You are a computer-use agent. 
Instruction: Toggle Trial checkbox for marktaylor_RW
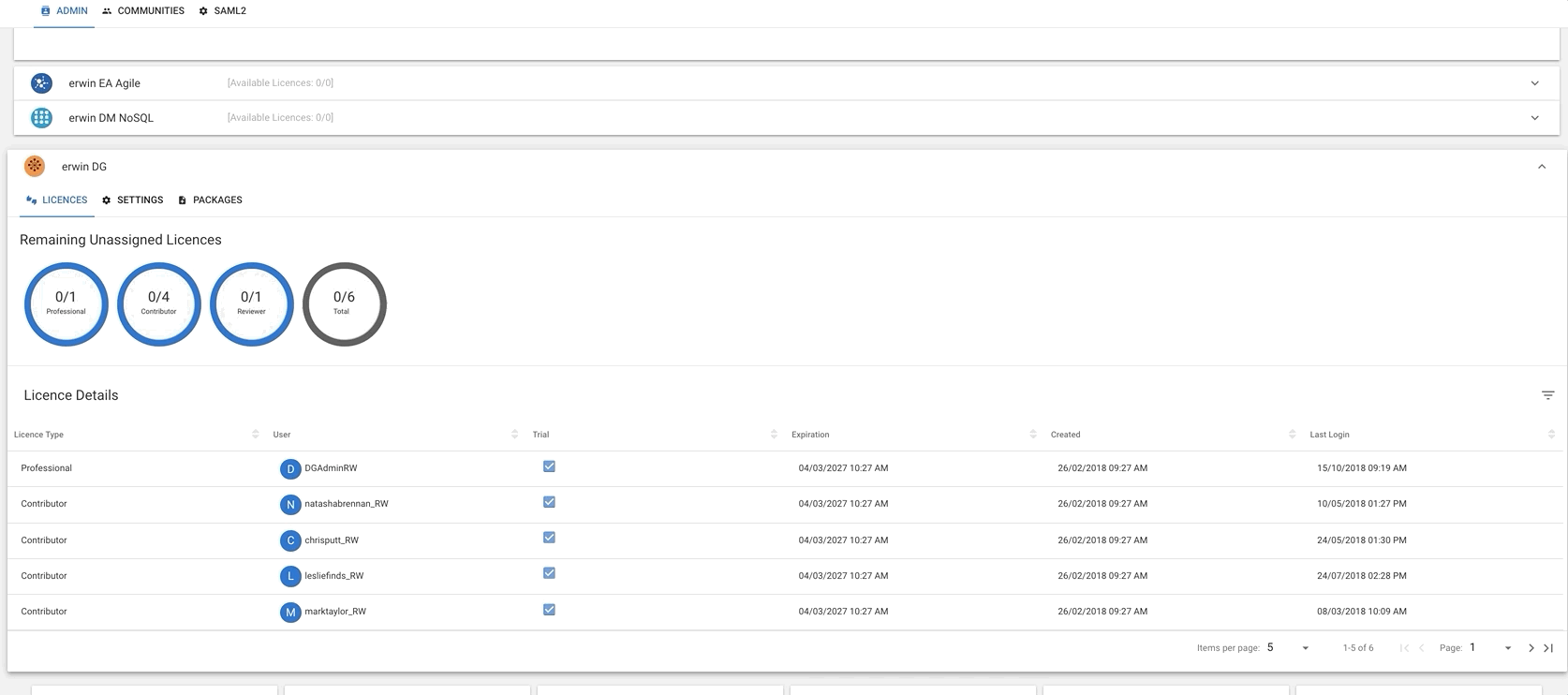[x=549, y=610]
